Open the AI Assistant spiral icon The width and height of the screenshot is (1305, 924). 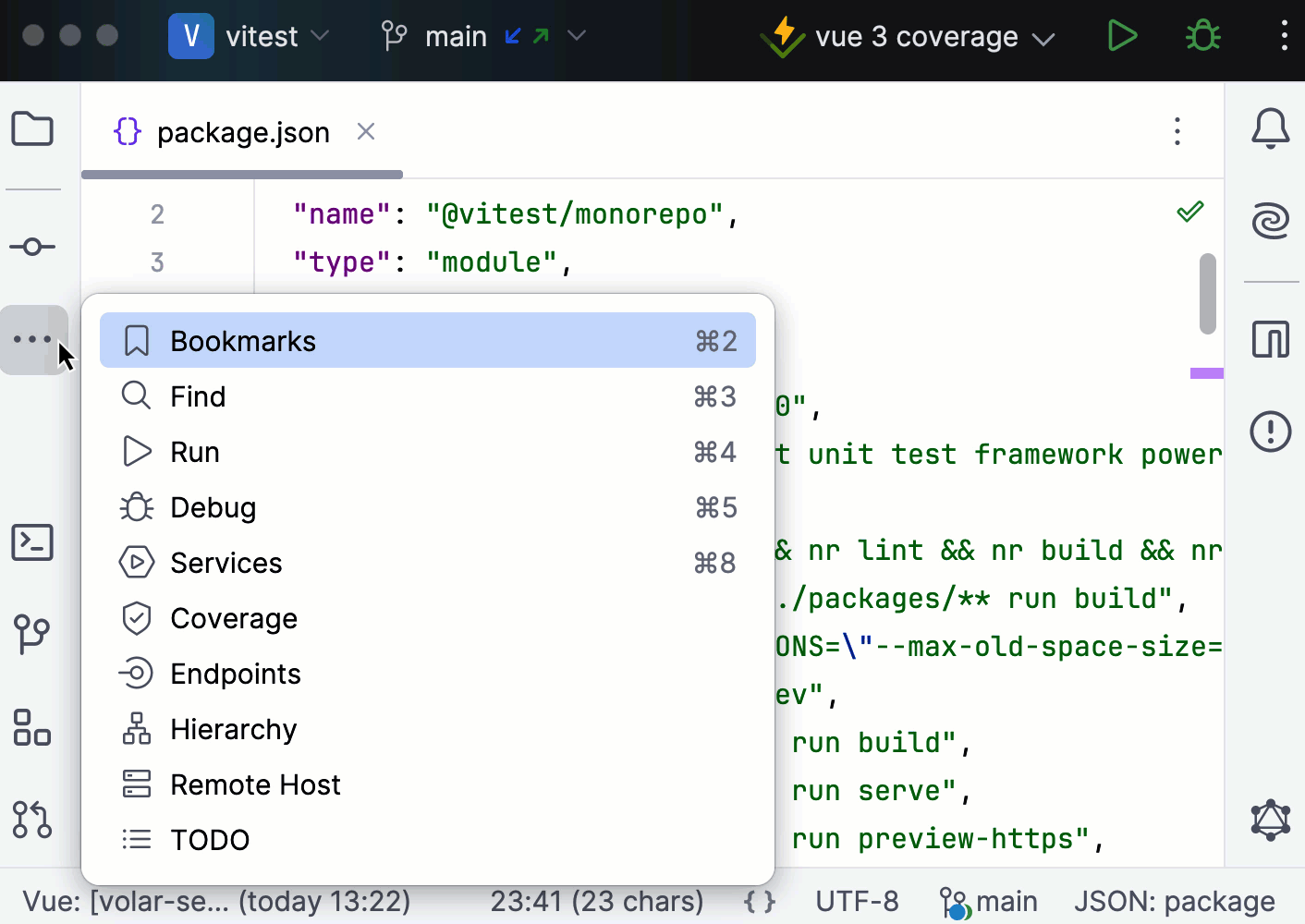(1270, 222)
